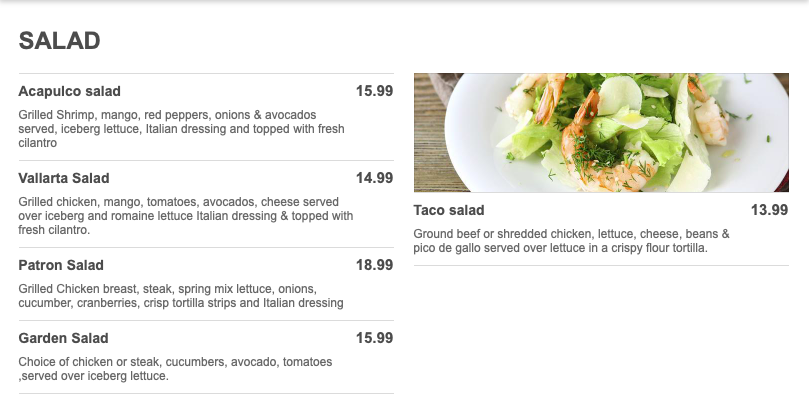Click "fresh cilantro." ending the Vallarta description

(x=55, y=230)
